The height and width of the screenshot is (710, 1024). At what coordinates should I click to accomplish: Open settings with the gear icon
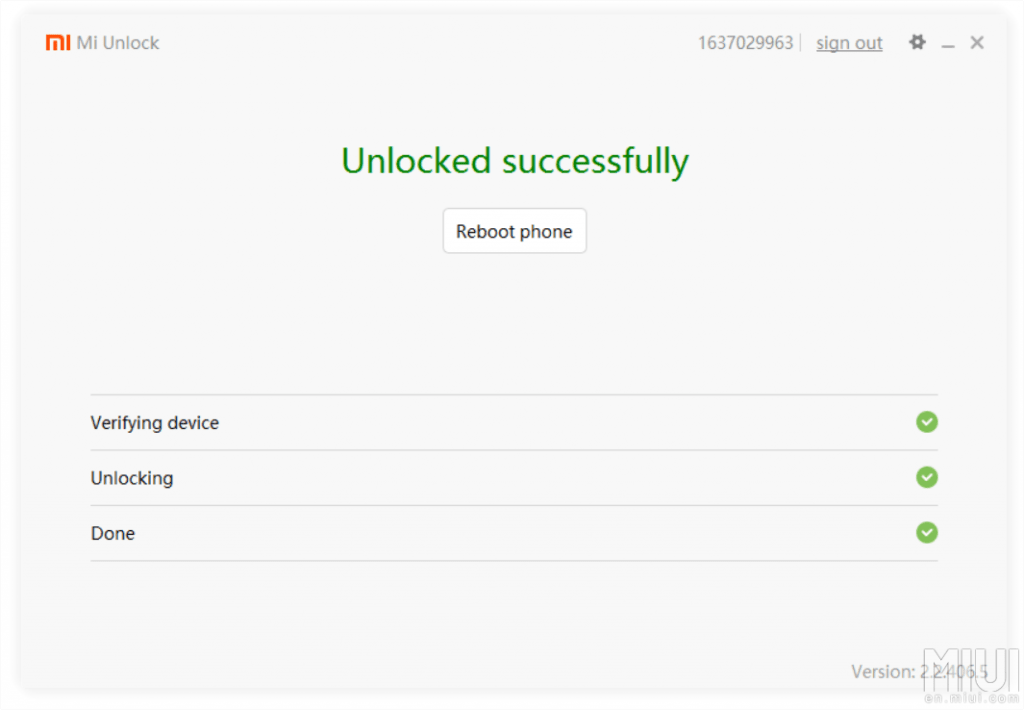[x=917, y=42]
